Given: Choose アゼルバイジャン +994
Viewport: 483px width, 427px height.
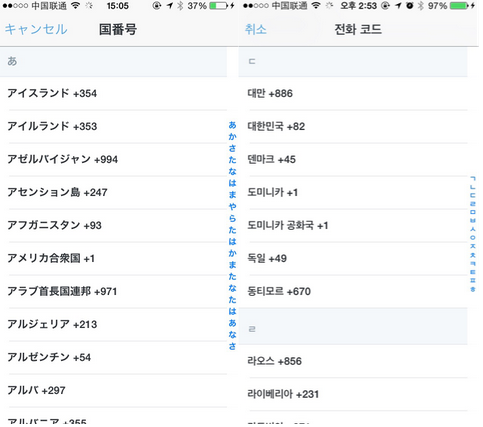Looking at the screenshot, I should click(114, 159).
